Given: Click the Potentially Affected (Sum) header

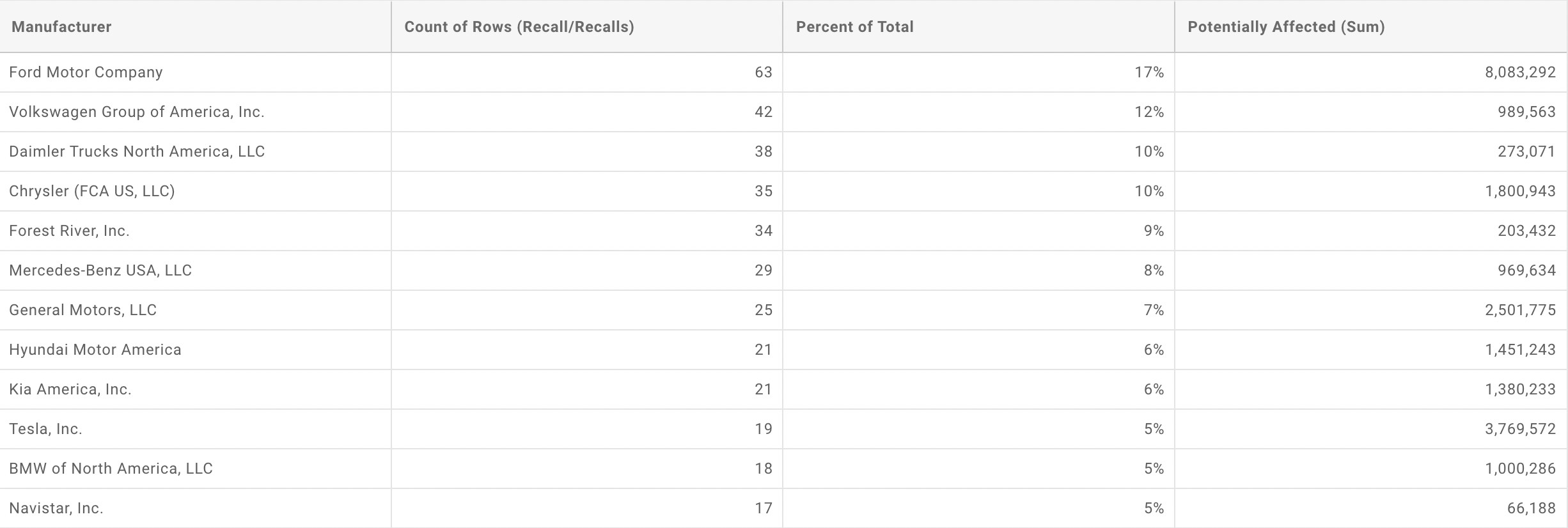Looking at the screenshot, I should [x=1371, y=26].
